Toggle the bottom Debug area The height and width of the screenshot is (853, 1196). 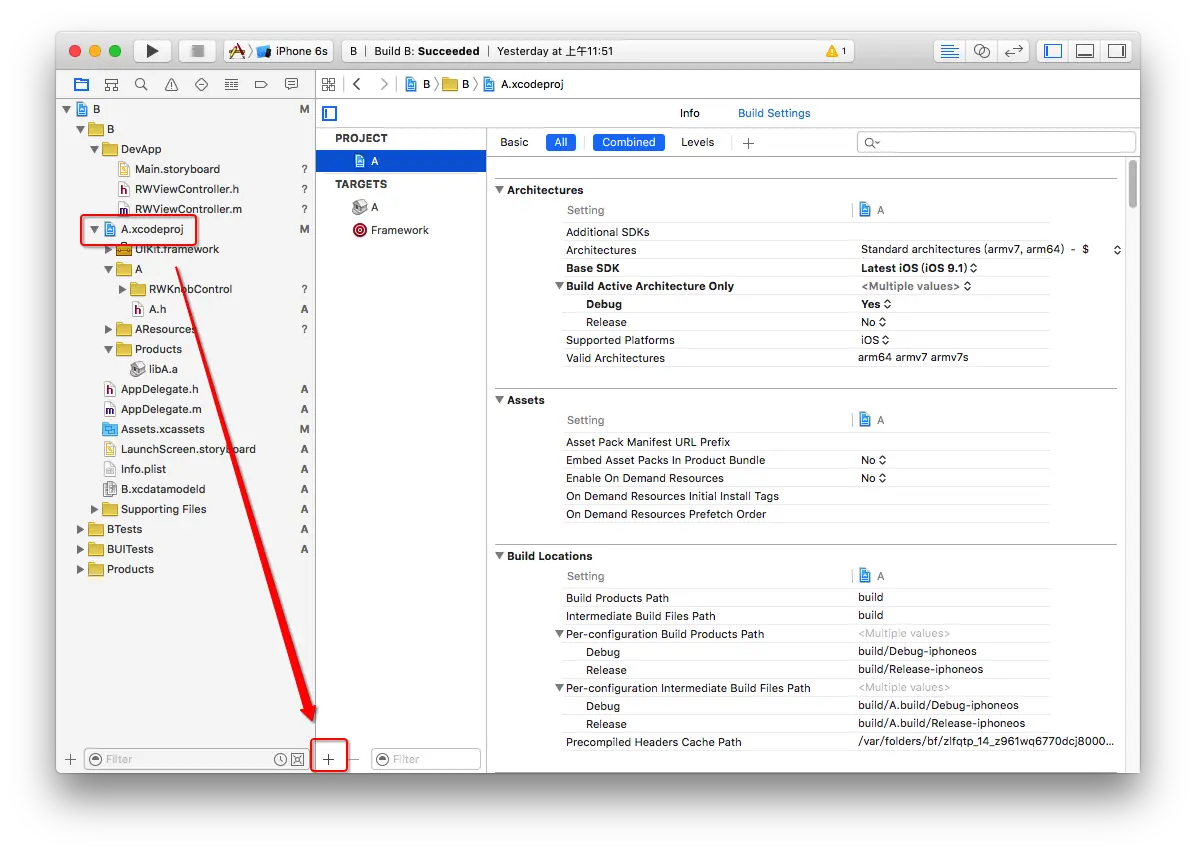[x=1085, y=51]
